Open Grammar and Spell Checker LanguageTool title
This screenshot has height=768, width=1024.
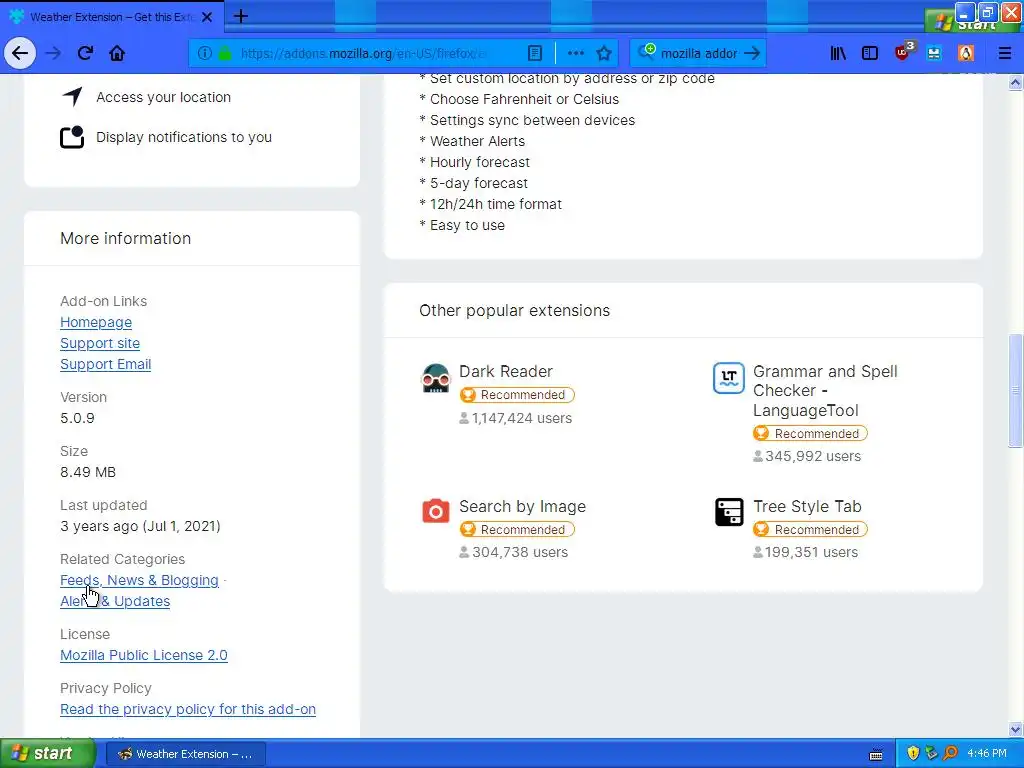[x=825, y=391]
